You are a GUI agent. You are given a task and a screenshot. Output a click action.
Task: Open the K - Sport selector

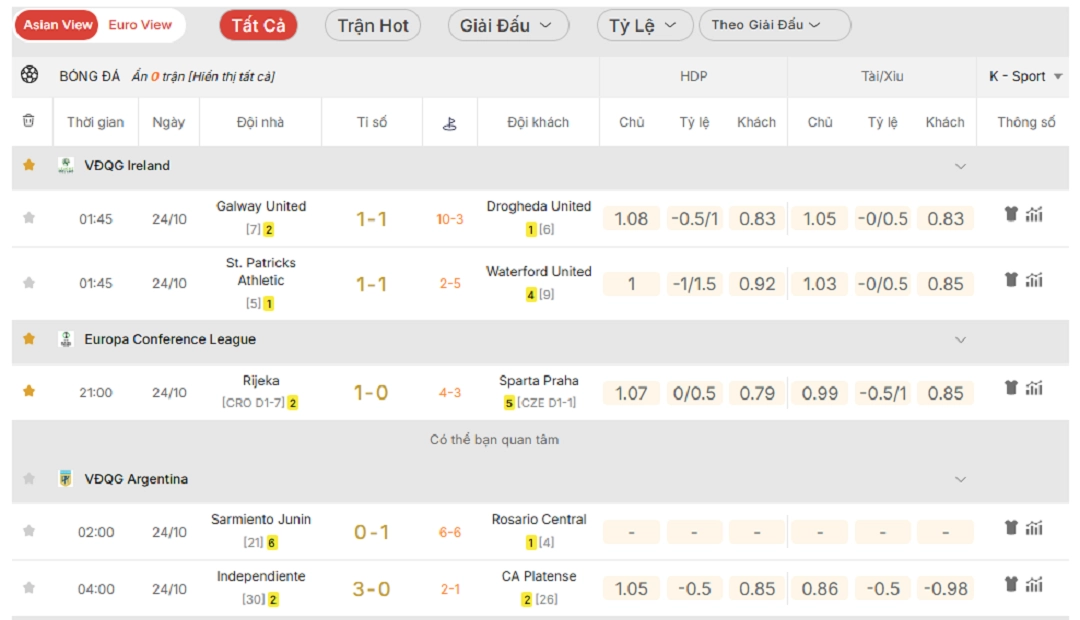tap(1025, 76)
